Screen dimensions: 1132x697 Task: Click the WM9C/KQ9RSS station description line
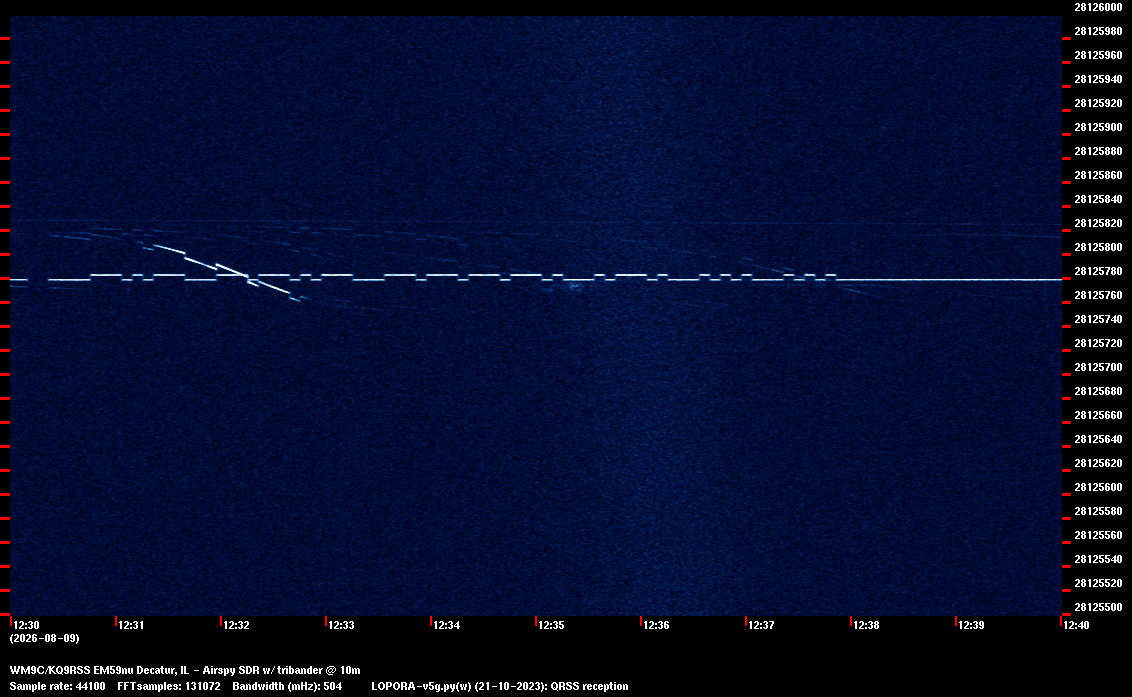185,670
